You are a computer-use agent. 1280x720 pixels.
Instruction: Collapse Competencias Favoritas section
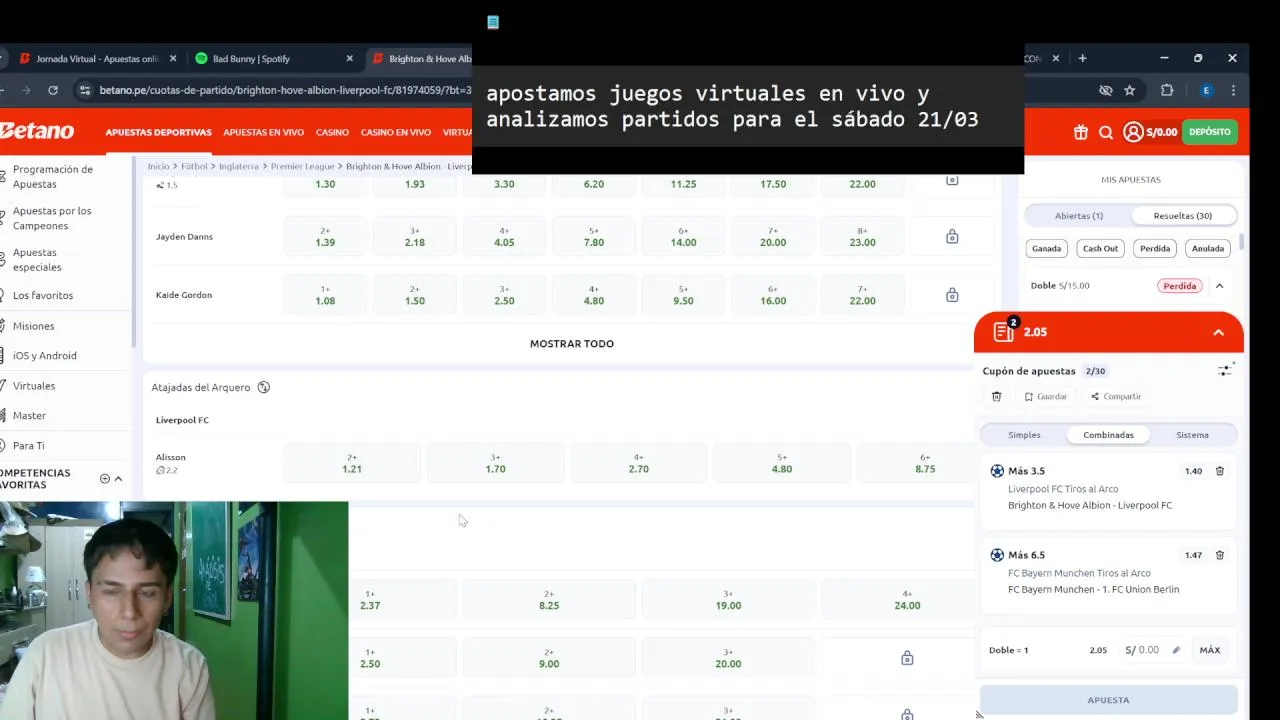118,479
